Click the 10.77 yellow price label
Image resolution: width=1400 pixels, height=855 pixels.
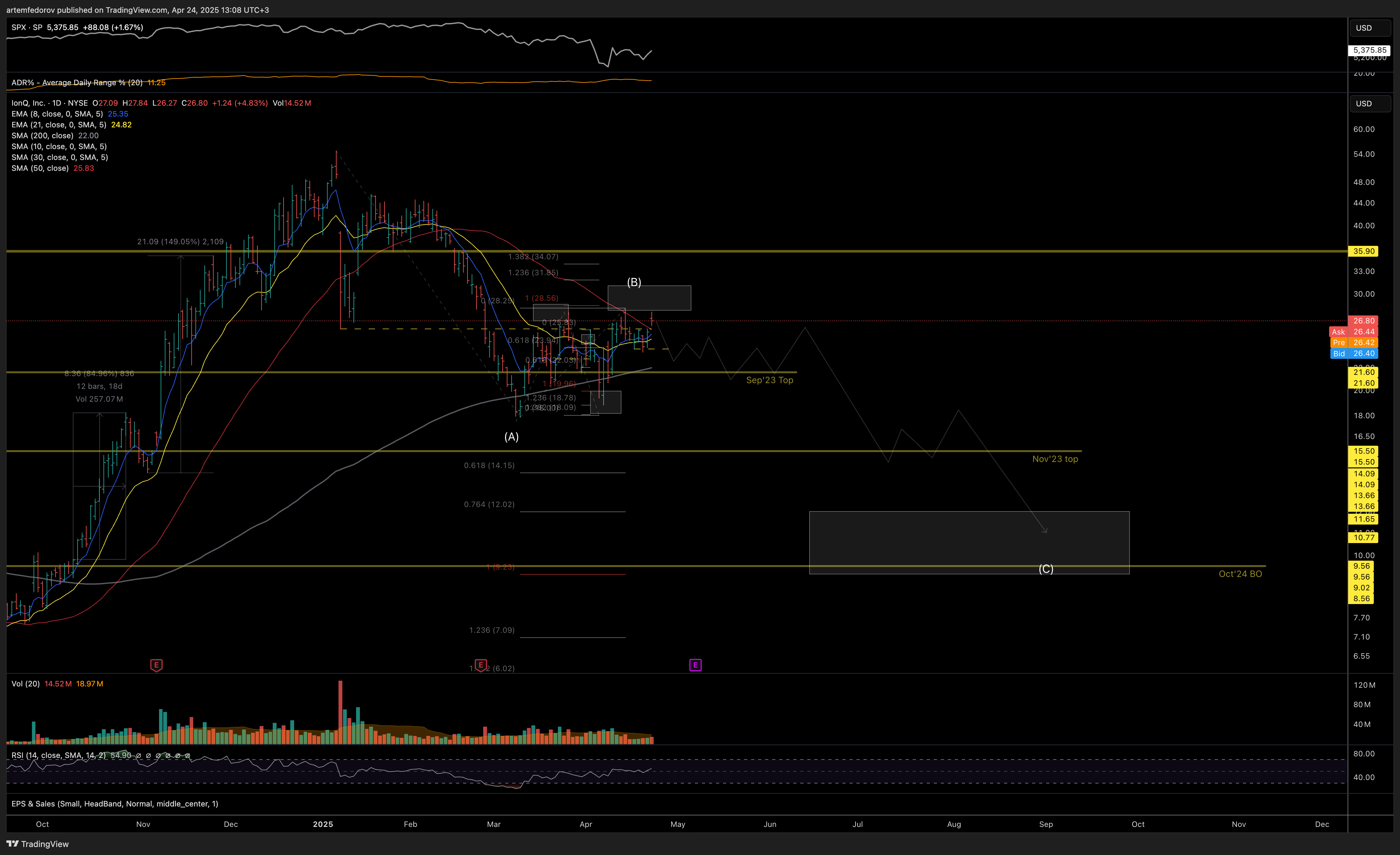click(1364, 537)
